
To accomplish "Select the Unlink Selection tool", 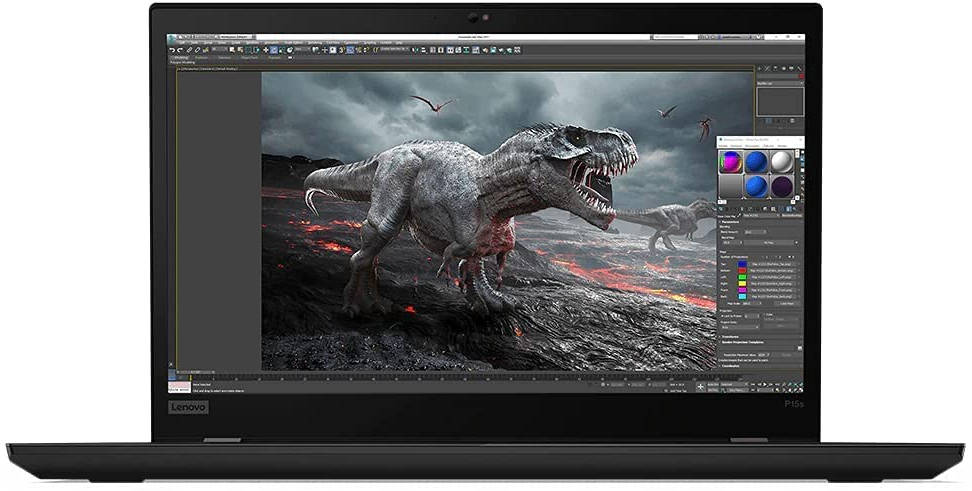I will [x=197, y=50].
